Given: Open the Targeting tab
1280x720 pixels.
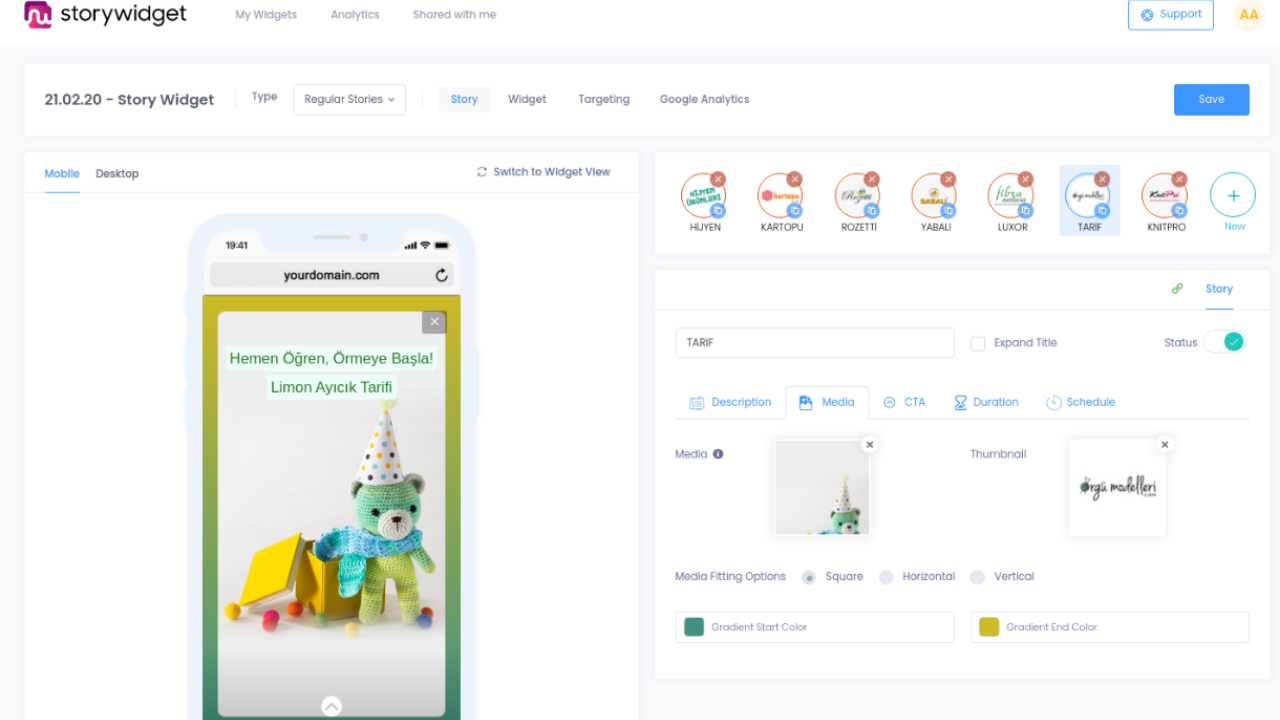Looking at the screenshot, I should [x=604, y=99].
